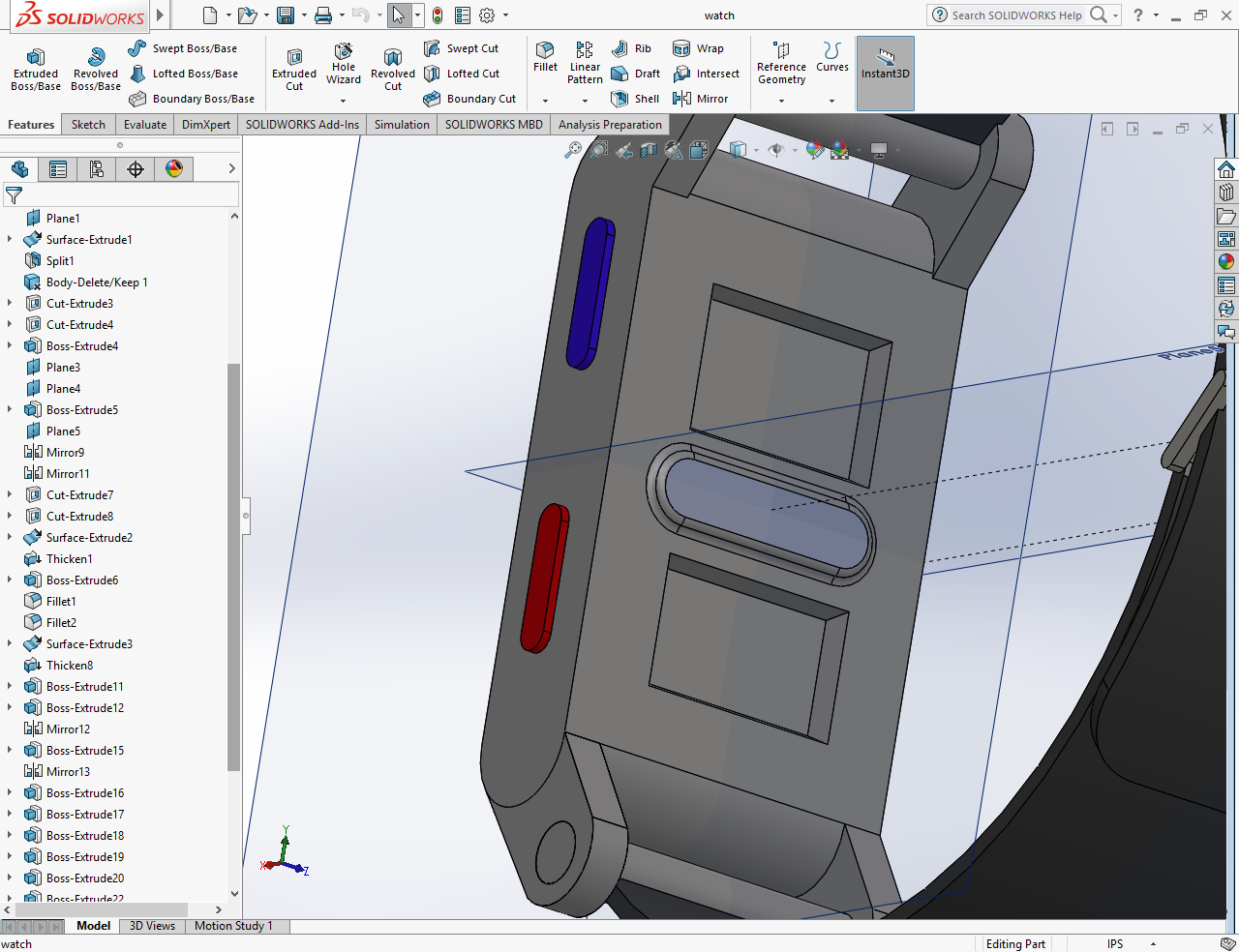Image resolution: width=1239 pixels, height=952 pixels.
Task: Activate the Fillet feature tool
Action: [x=545, y=56]
